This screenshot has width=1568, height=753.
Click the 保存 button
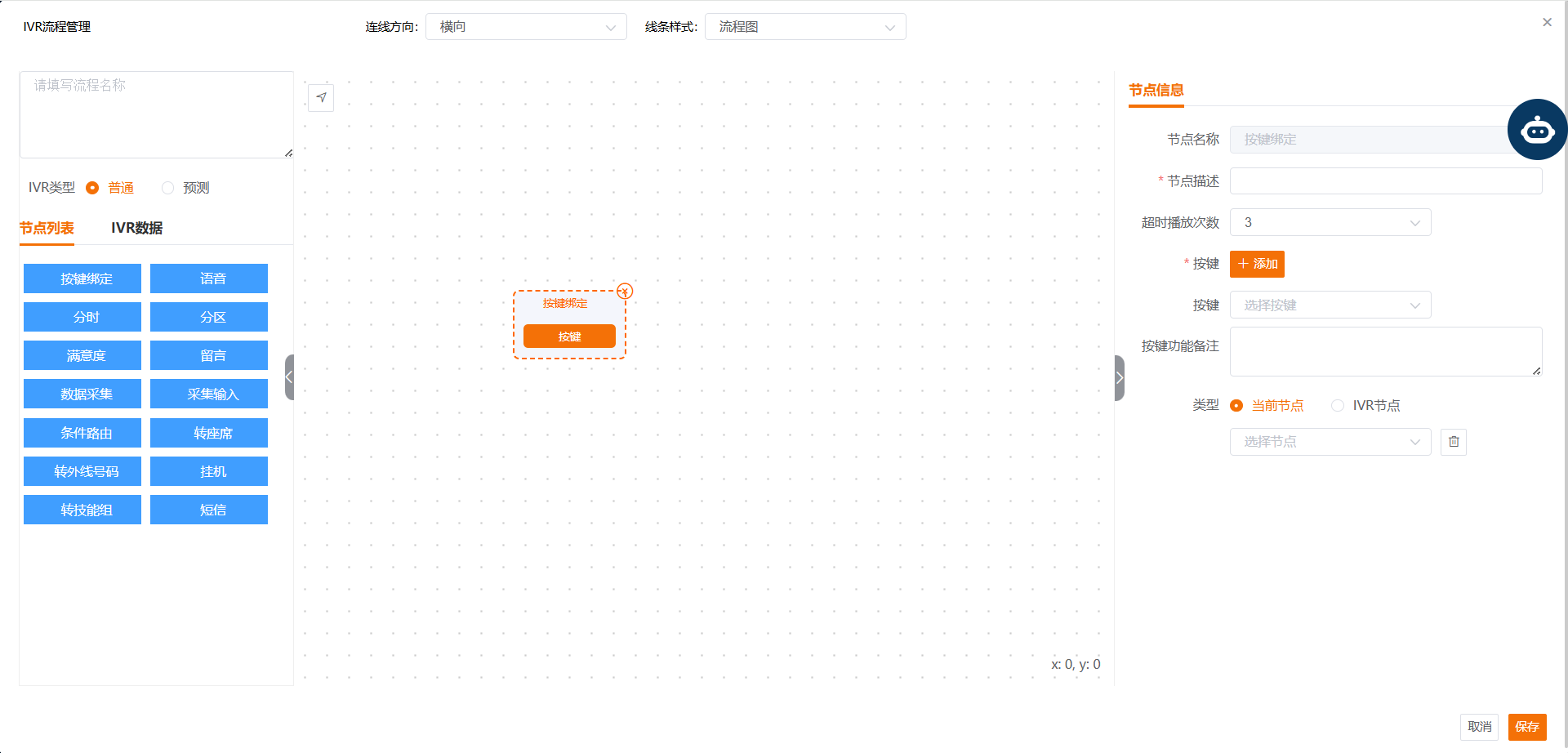pyautogui.click(x=1526, y=727)
